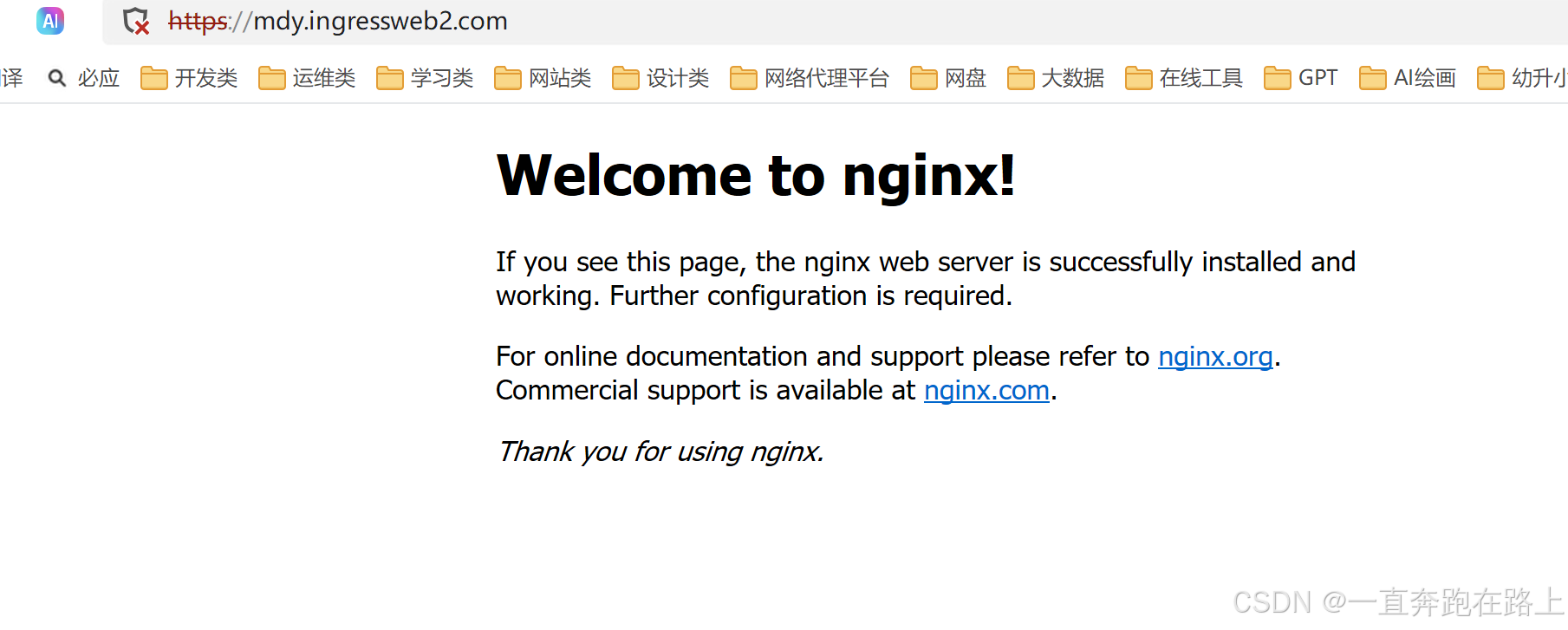
Task: Open the 网盘 bookmark folder
Action: point(948,78)
